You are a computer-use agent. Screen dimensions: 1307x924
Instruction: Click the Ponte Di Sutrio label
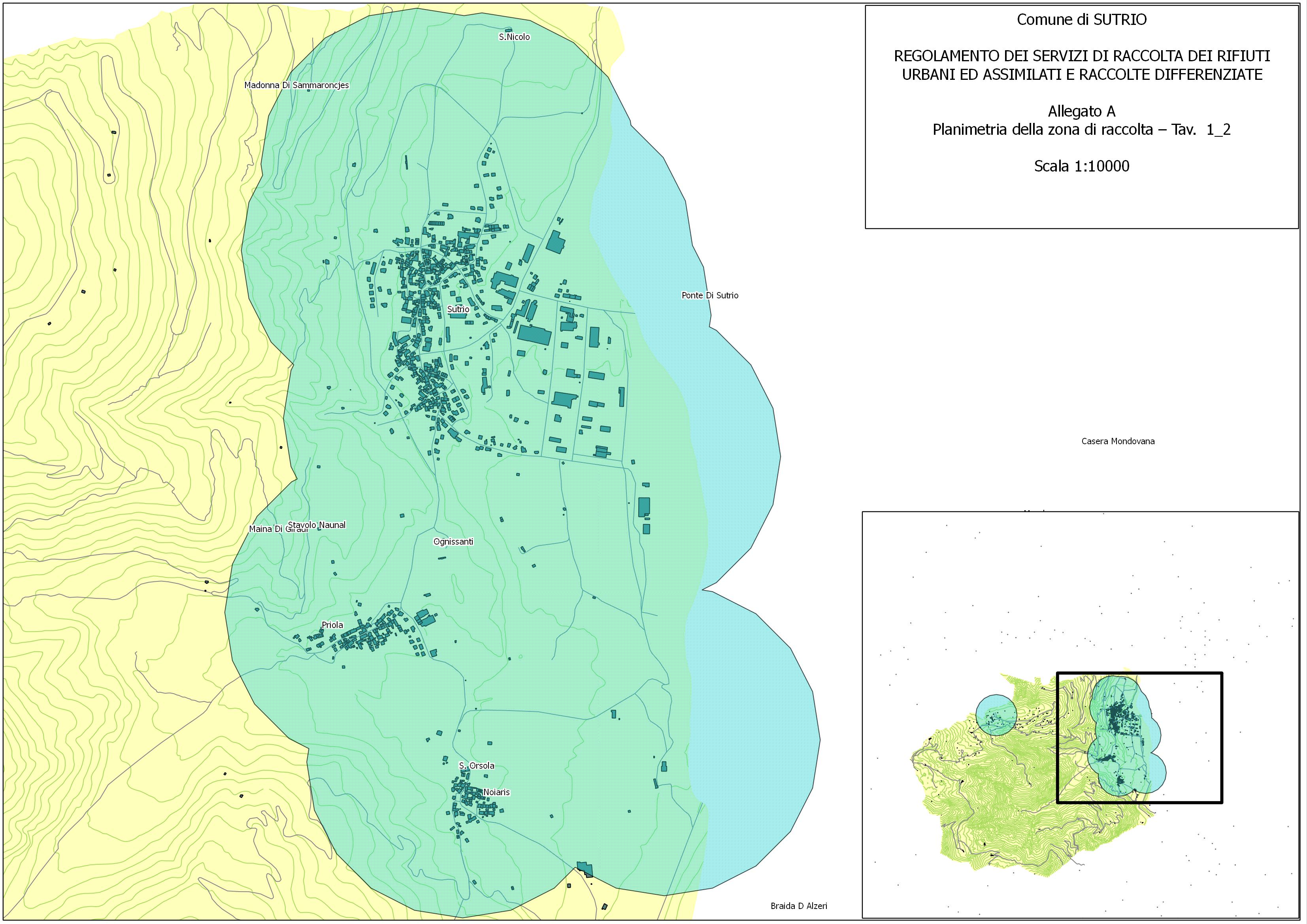(710, 296)
